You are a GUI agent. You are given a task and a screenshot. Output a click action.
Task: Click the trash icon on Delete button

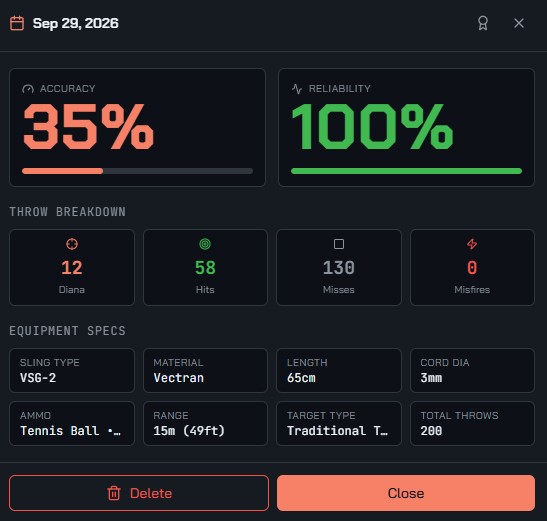114,493
